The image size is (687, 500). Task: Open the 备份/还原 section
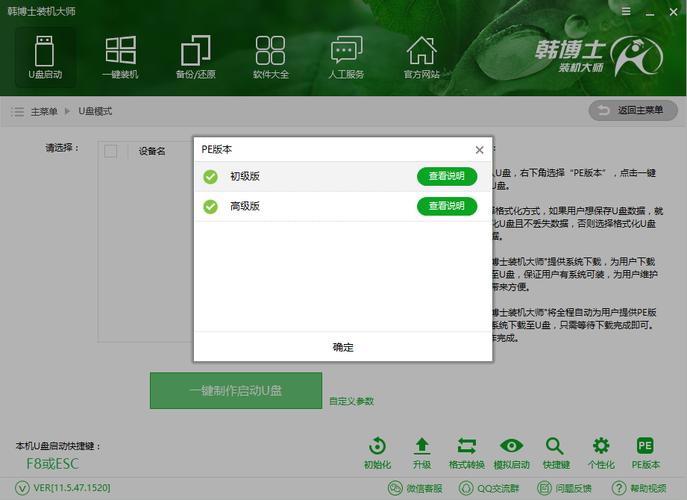[x=195, y=57]
